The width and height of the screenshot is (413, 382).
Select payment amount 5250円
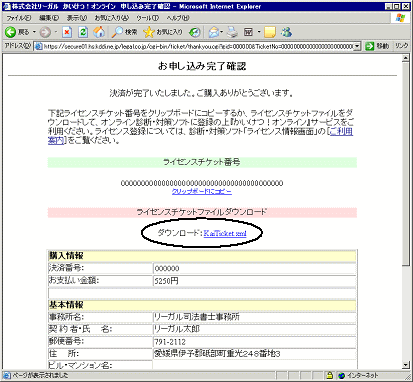[166, 281]
